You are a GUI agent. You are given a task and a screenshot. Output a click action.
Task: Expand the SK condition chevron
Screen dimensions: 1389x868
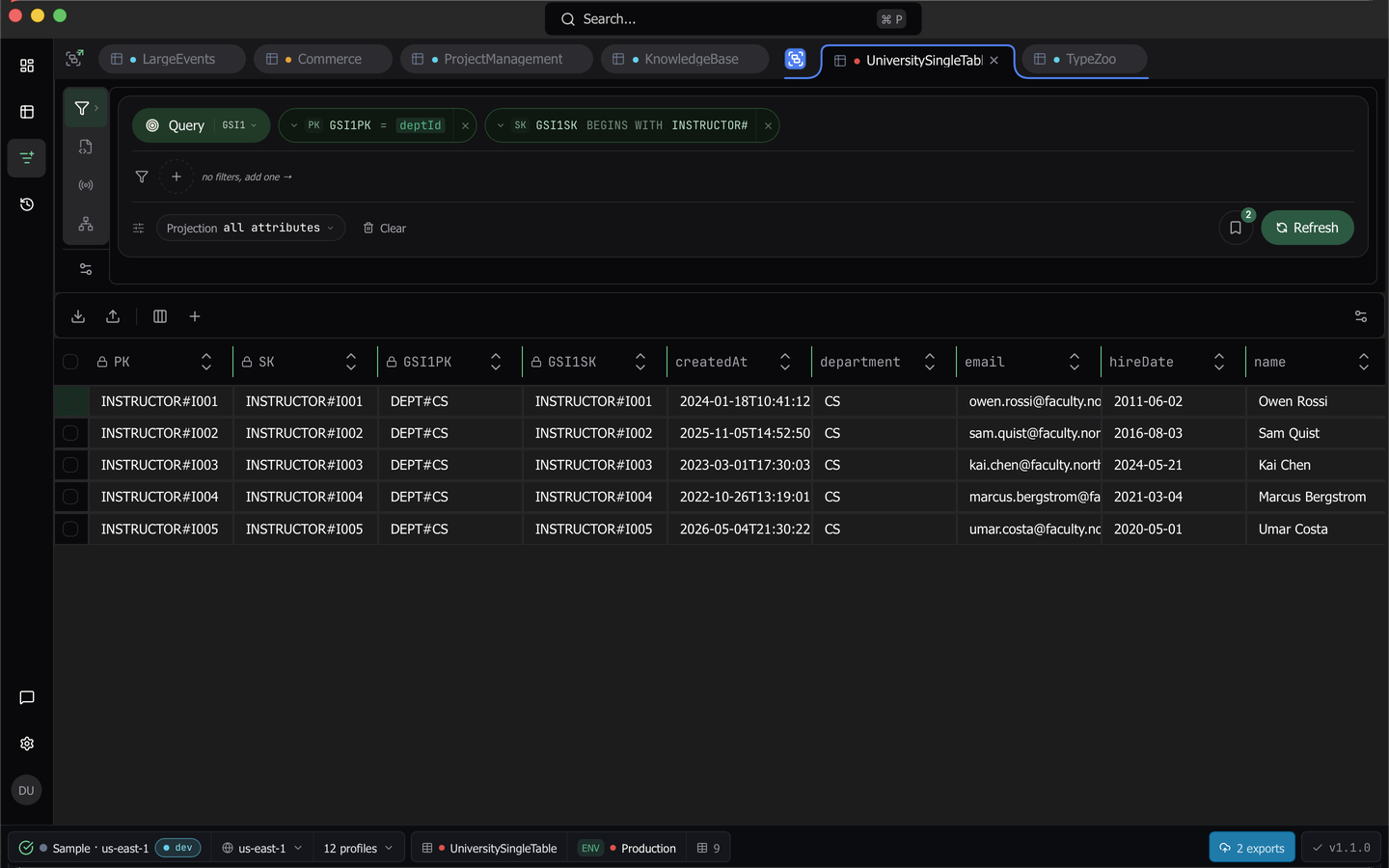point(501,125)
